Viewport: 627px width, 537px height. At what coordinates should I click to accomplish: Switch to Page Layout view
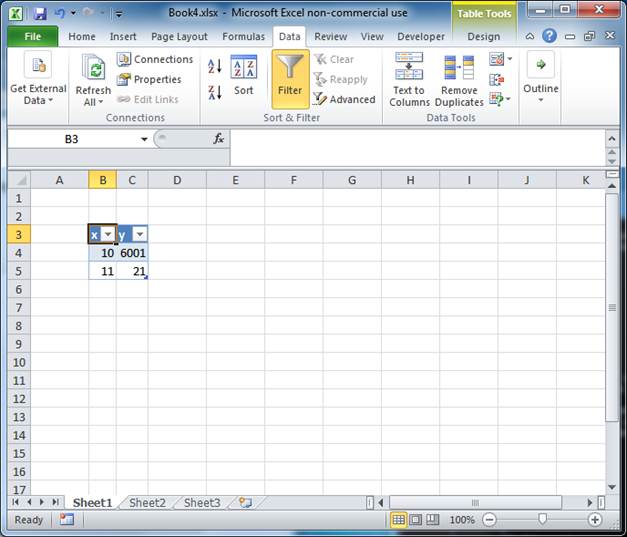415,519
